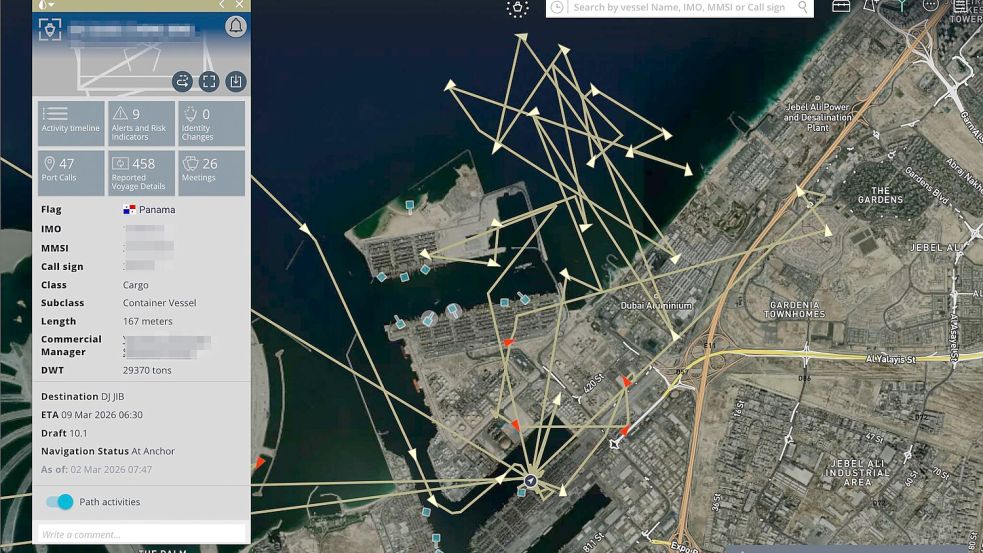The height and width of the screenshot is (553, 983).
Task: Click the vessel focus icon beside the blurred name
Action: pos(50,29)
